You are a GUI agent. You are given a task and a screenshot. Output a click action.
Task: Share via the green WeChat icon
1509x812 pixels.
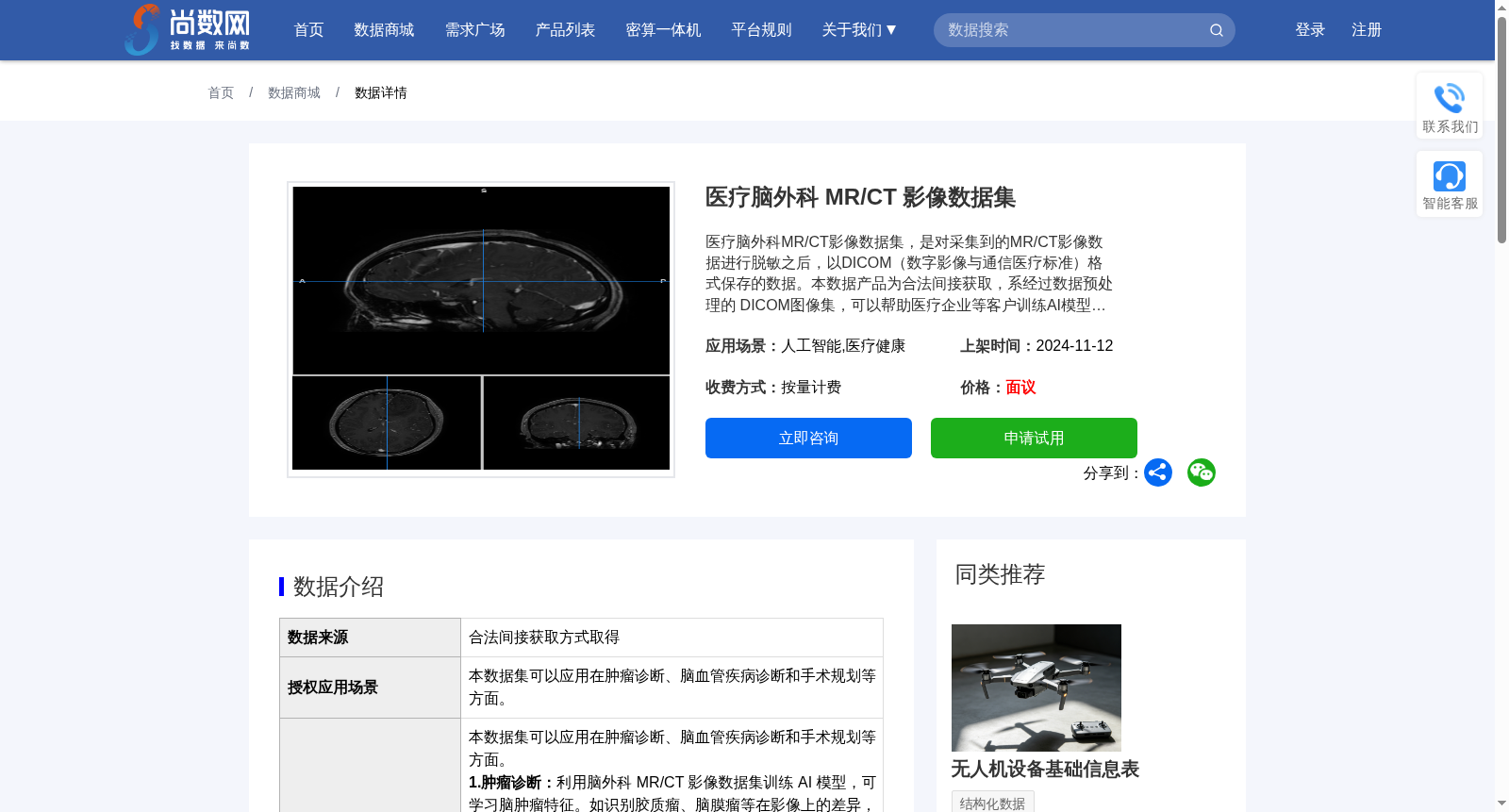click(x=1202, y=472)
